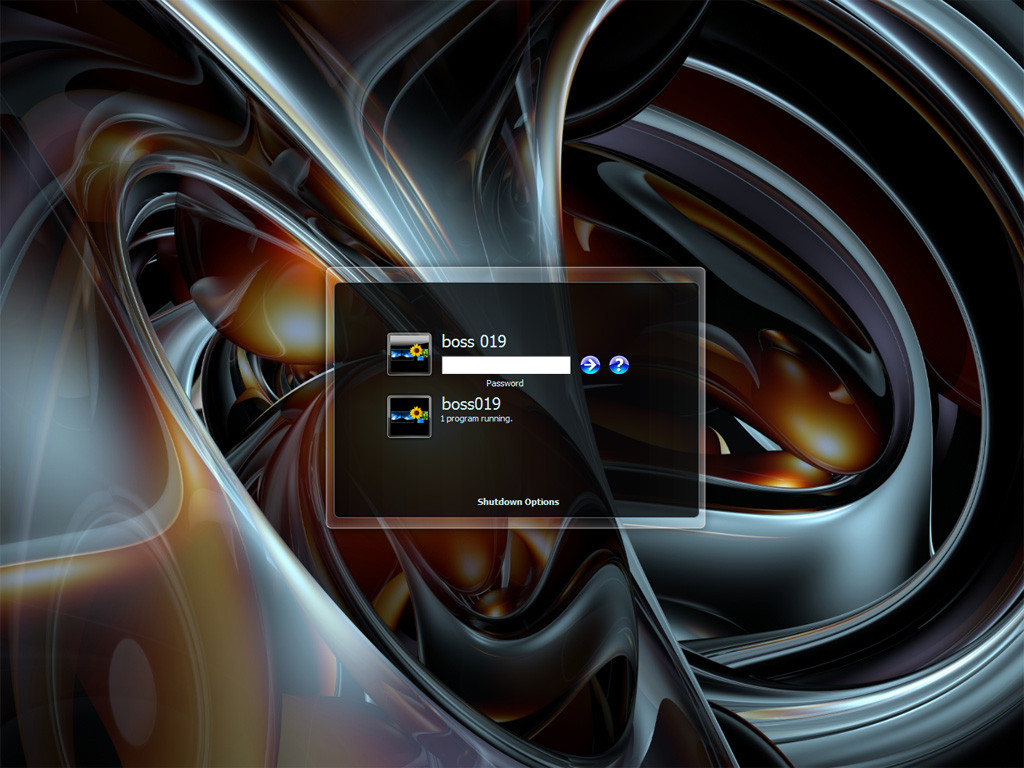The image size is (1024, 768).
Task: Select the "boss019" account picture
Action: click(409, 416)
